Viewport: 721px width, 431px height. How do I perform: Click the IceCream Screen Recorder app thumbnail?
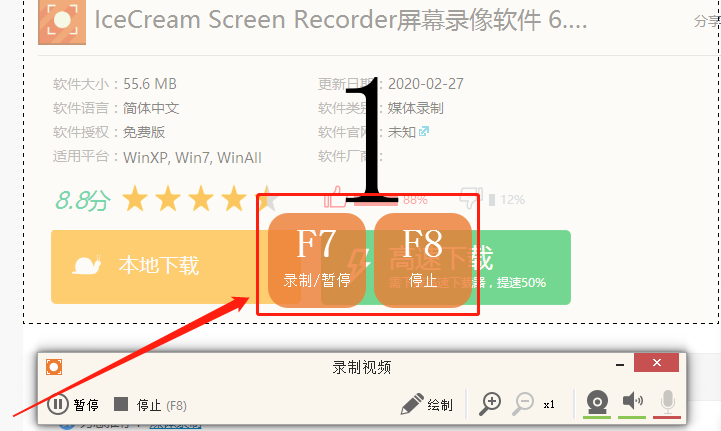tap(62, 22)
